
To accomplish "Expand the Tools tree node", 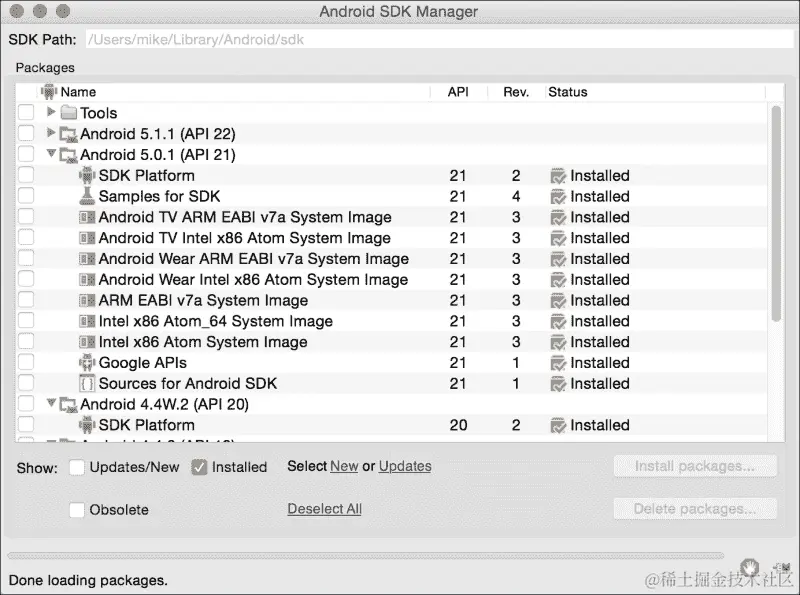I will pyautogui.click(x=51, y=112).
